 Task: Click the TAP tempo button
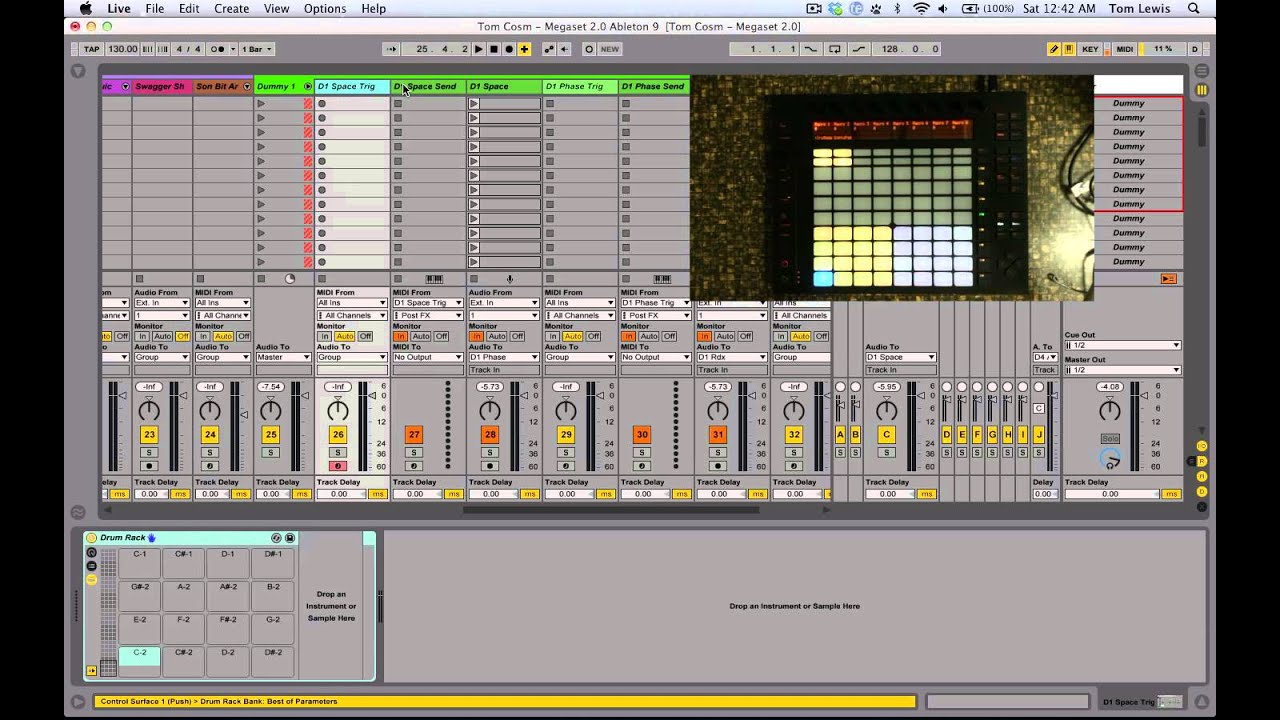(92, 49)
